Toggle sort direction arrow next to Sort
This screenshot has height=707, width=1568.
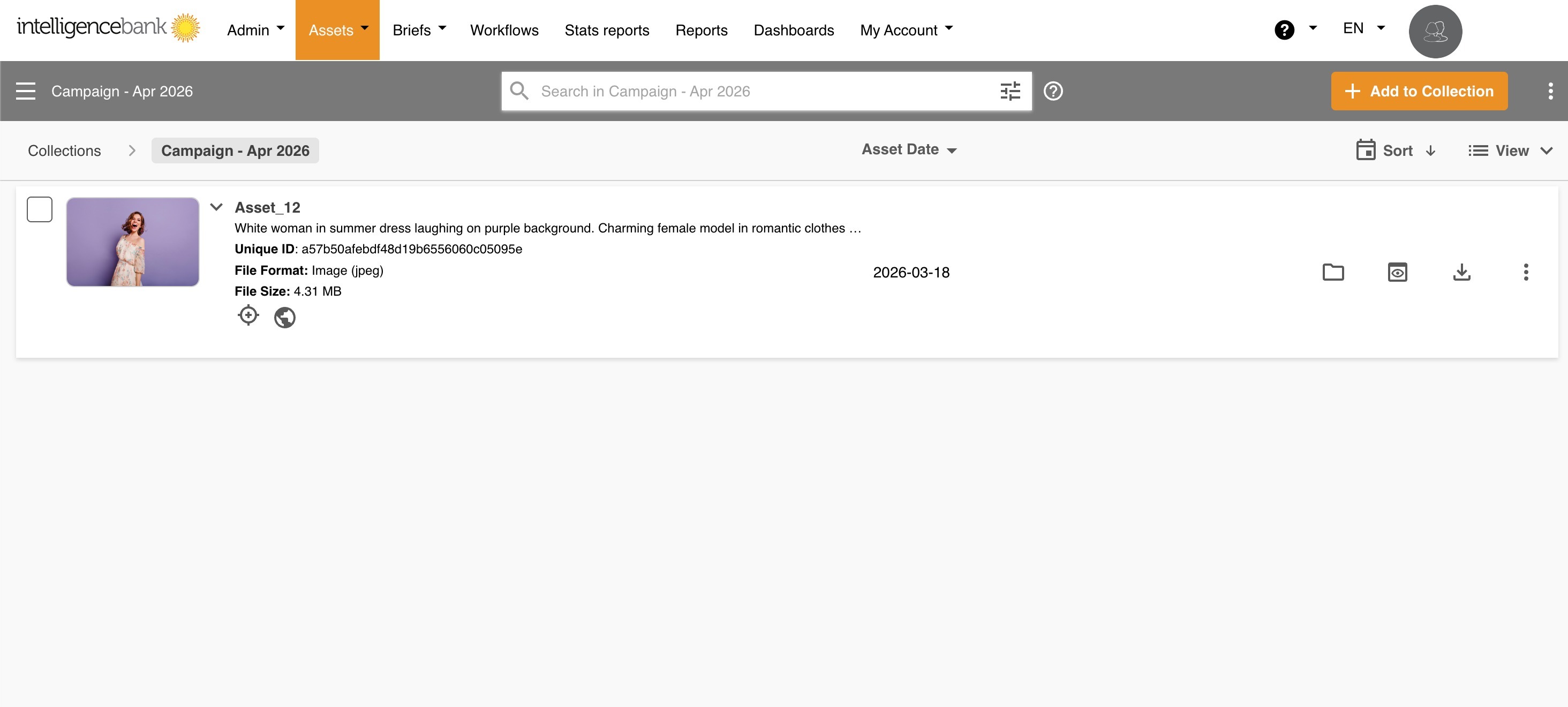pos(1430,151)
